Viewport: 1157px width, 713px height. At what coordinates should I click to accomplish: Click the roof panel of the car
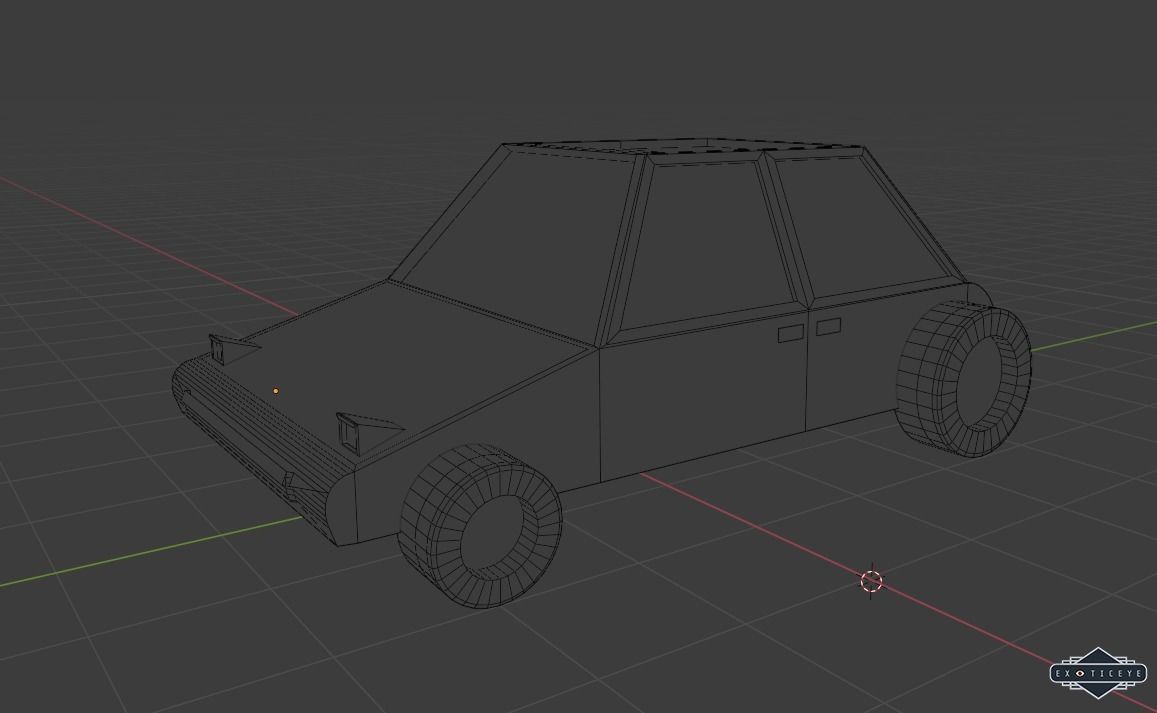pos(686,145)
